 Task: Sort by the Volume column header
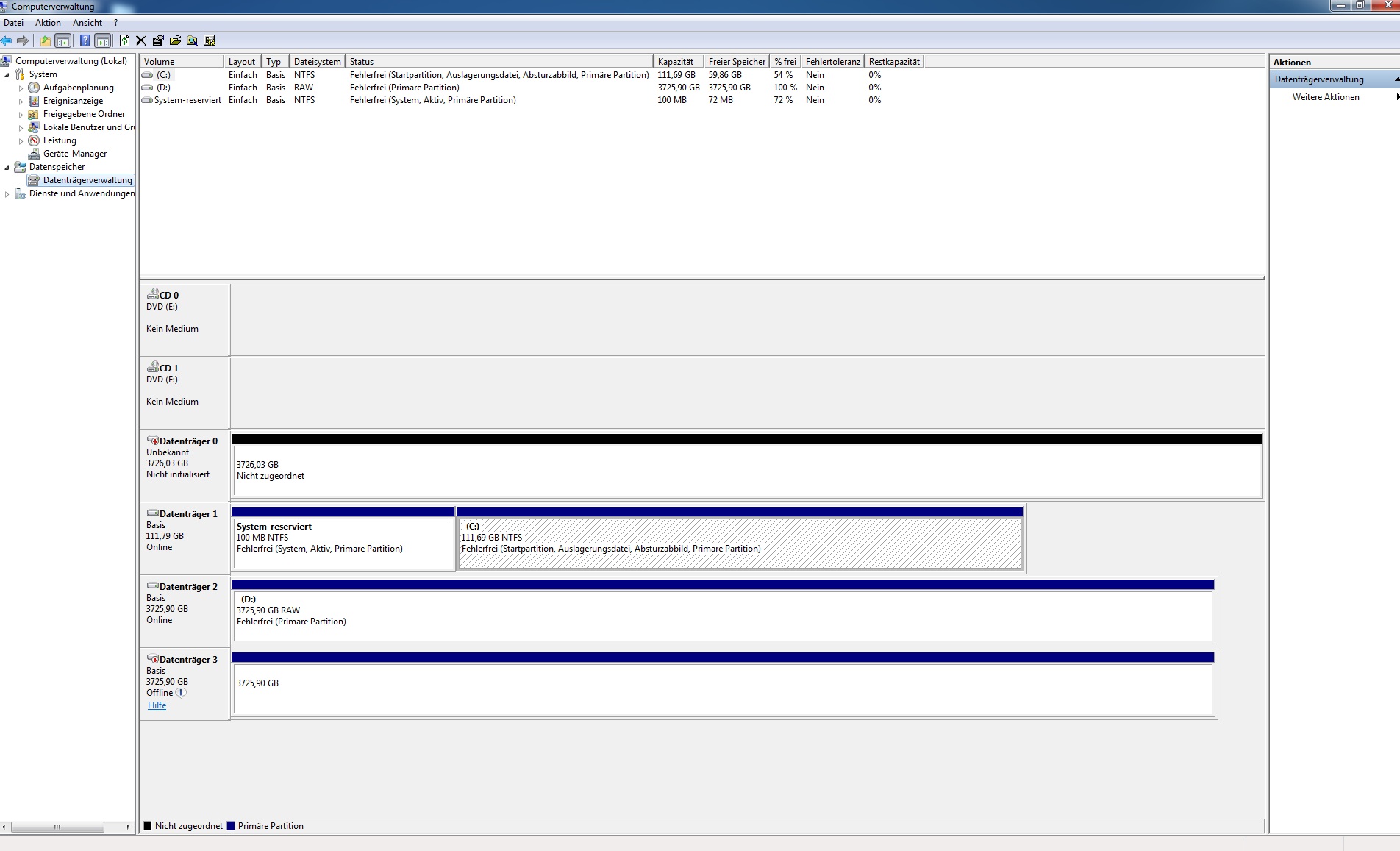point(182,62)
